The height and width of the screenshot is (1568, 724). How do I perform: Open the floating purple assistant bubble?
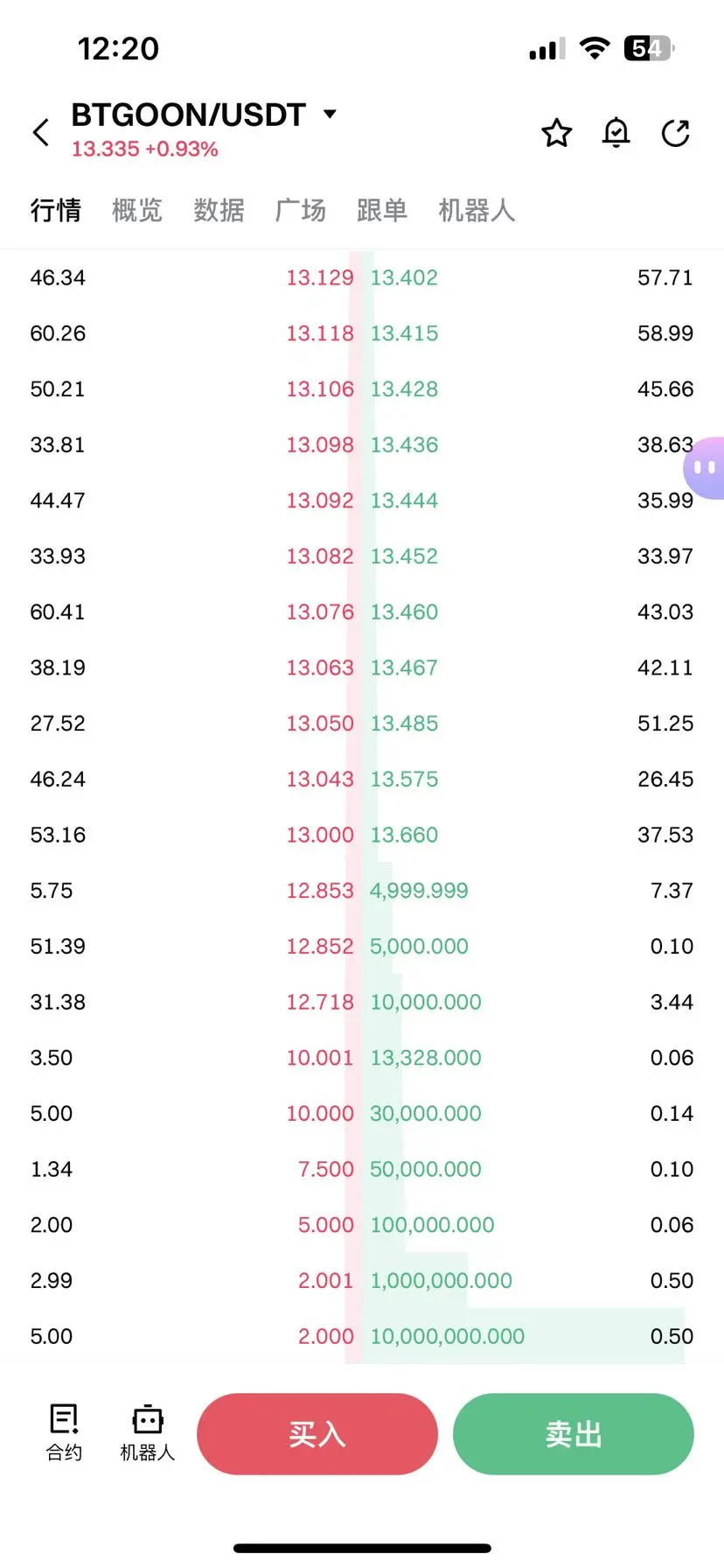(705, 468)
